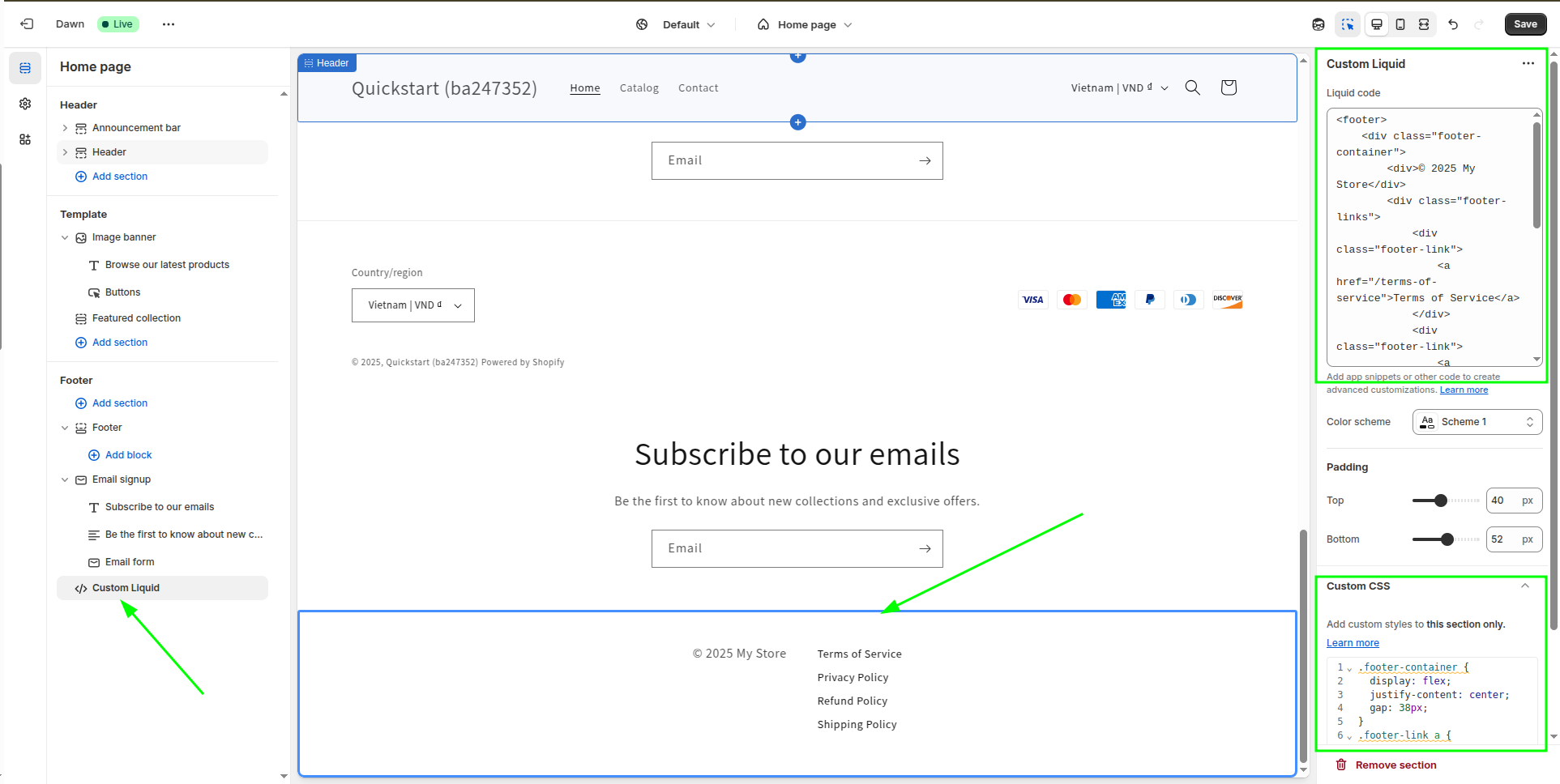Click the Privacy Policy footer link

[x=853, y=678]
